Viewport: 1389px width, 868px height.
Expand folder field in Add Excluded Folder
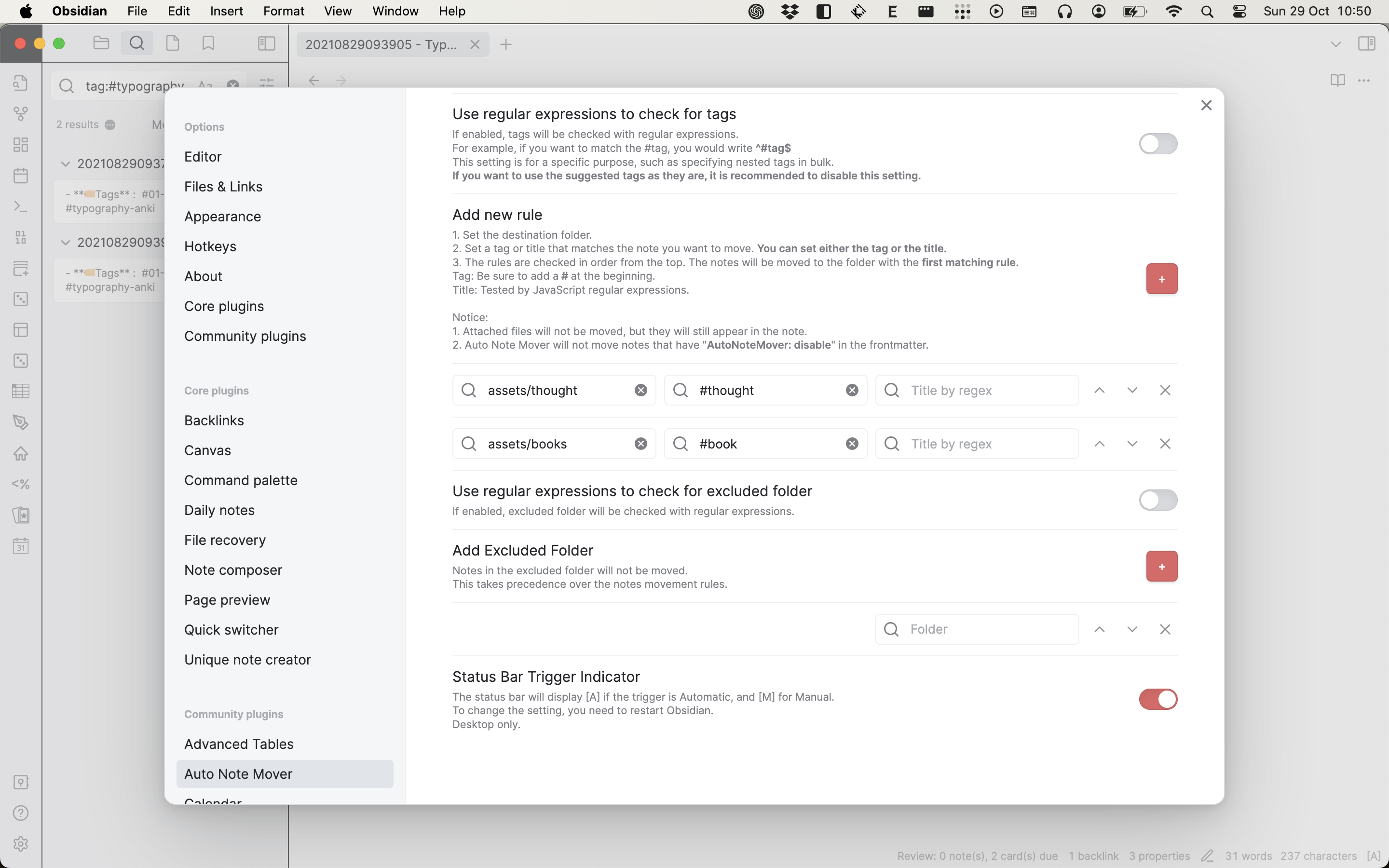click(x=1132, y=628)
